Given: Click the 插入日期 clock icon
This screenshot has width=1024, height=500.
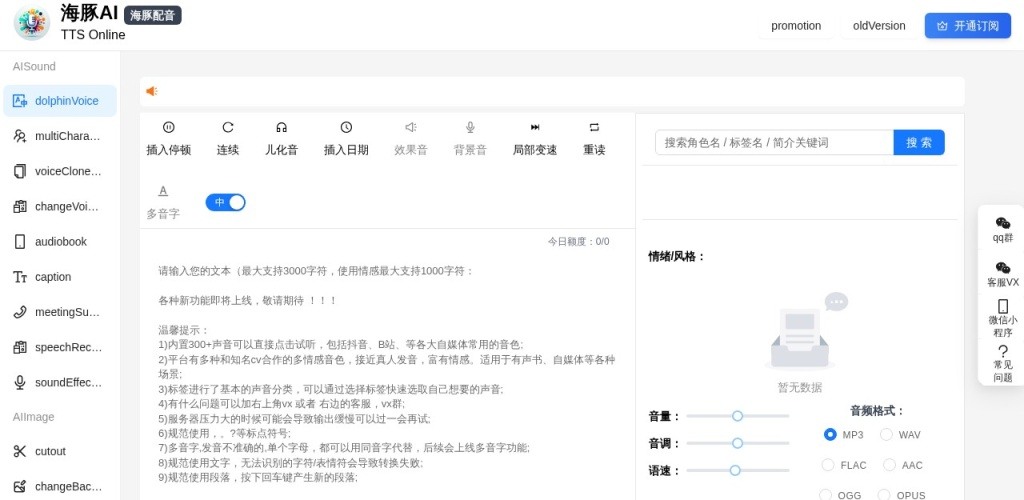Looking at the screenshot, I should [x=346, y=128].
